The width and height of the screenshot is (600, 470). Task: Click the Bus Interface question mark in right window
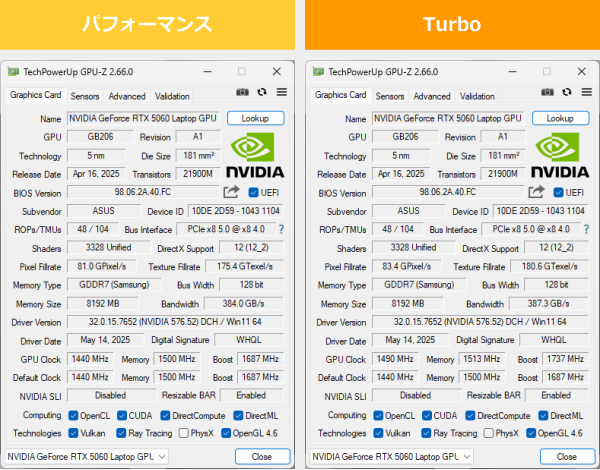tap(585, 230)
